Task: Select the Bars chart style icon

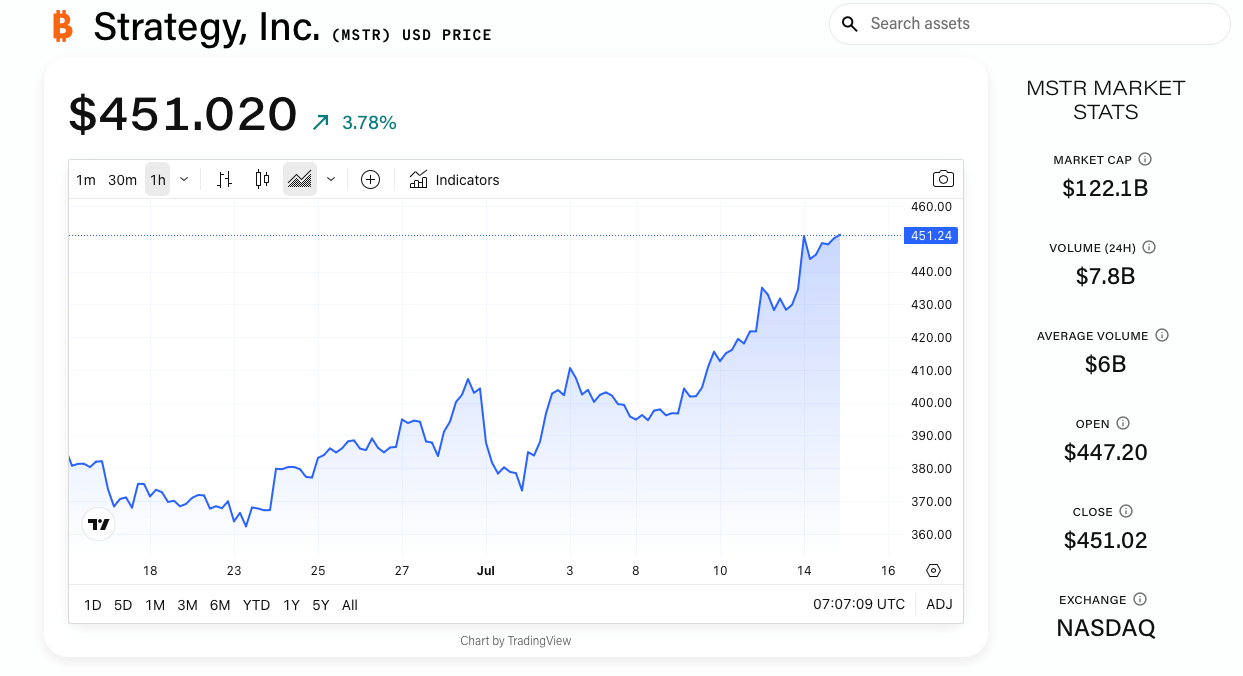Action: click(225, 180)
